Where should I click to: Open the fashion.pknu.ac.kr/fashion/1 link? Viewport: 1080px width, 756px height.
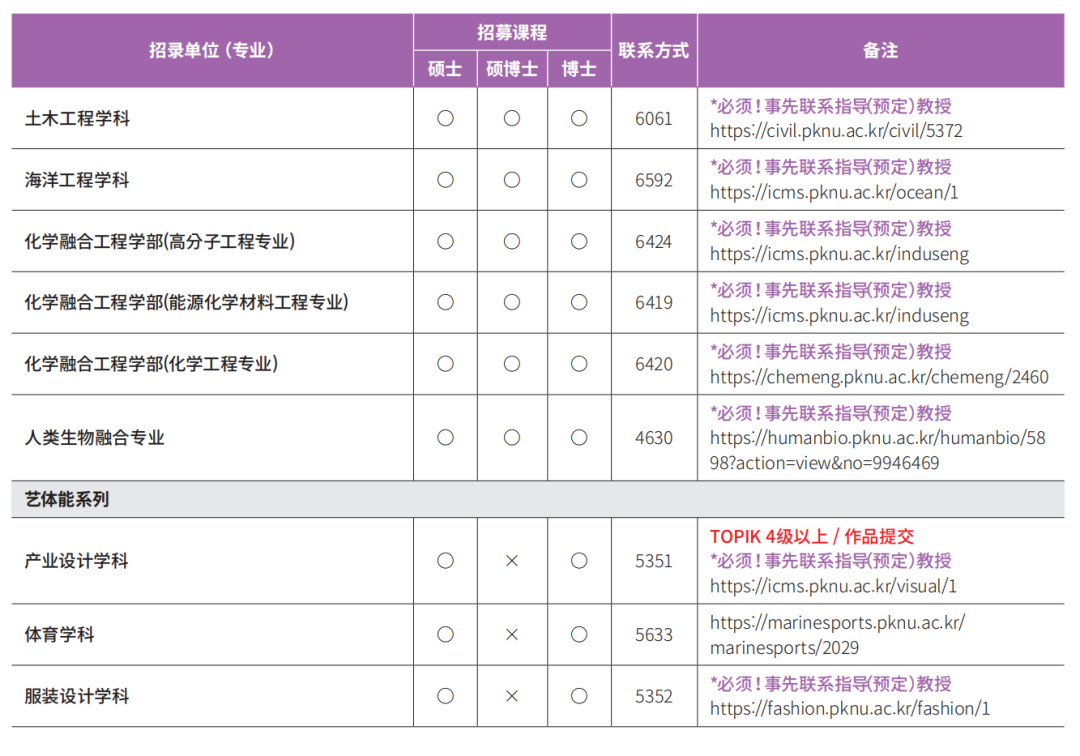click(x=849, y=709)
